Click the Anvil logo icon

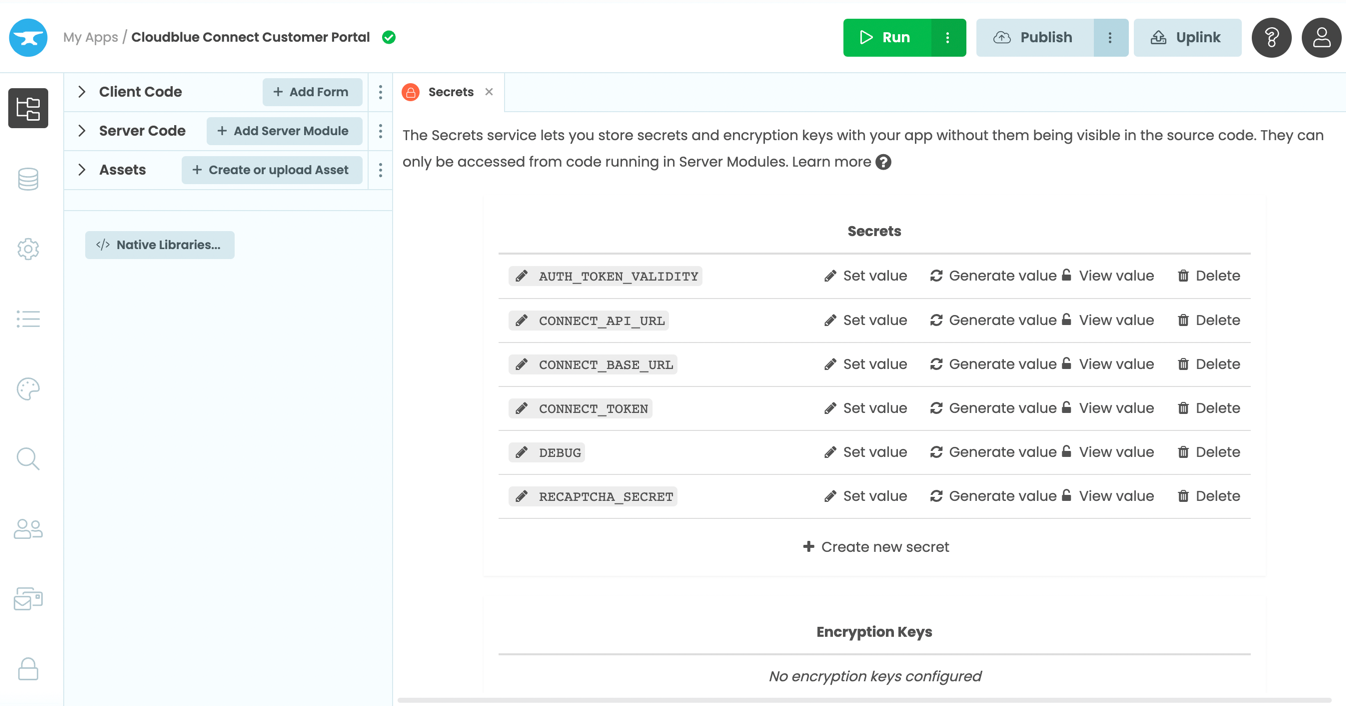click(28, 37)
